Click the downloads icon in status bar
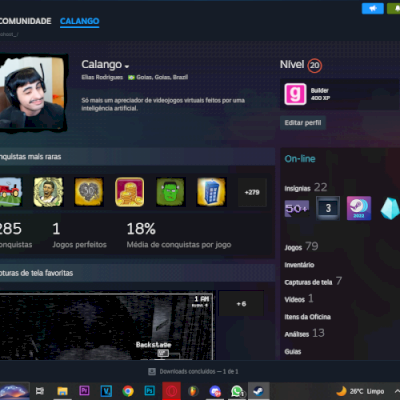 point(152,371)
